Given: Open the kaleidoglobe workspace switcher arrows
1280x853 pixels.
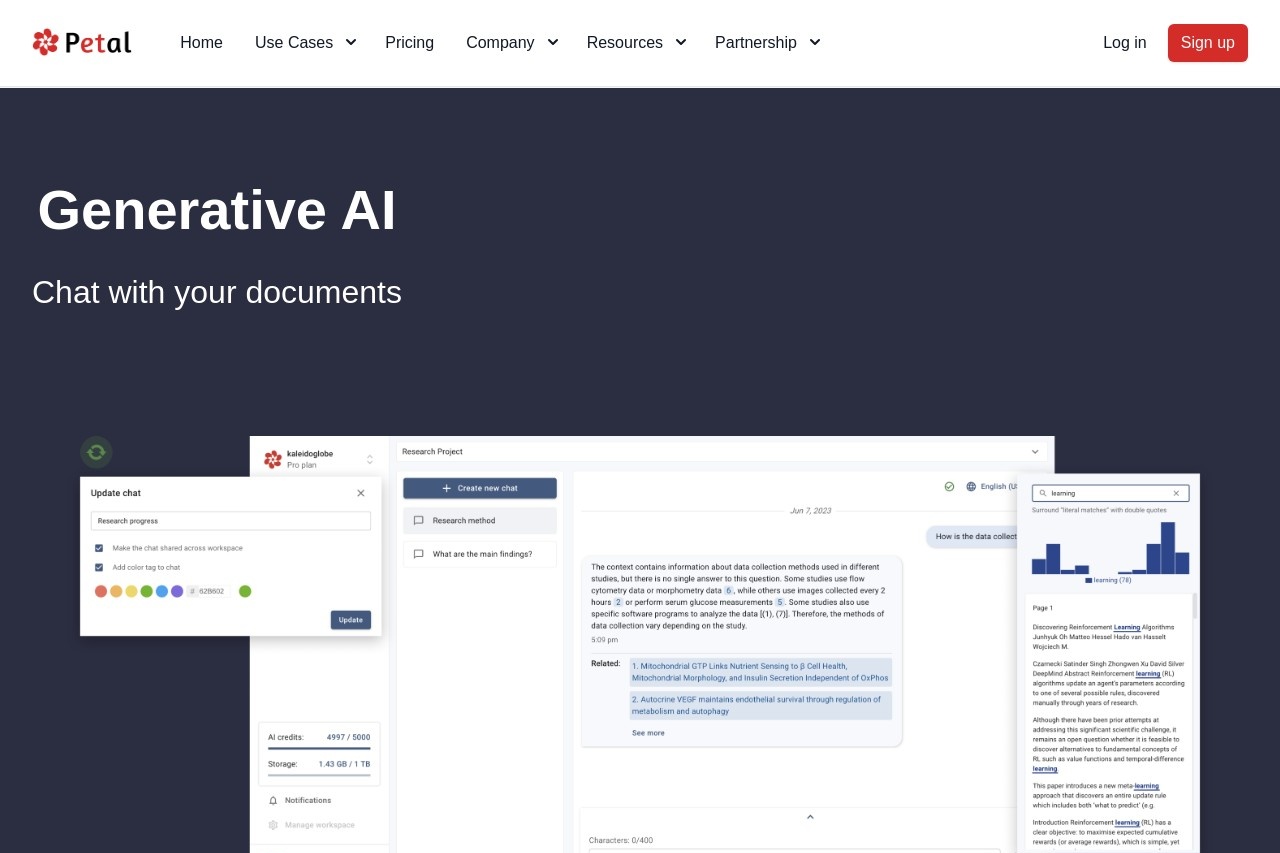Looking at the screenshot, I should [x=370, y=459].
